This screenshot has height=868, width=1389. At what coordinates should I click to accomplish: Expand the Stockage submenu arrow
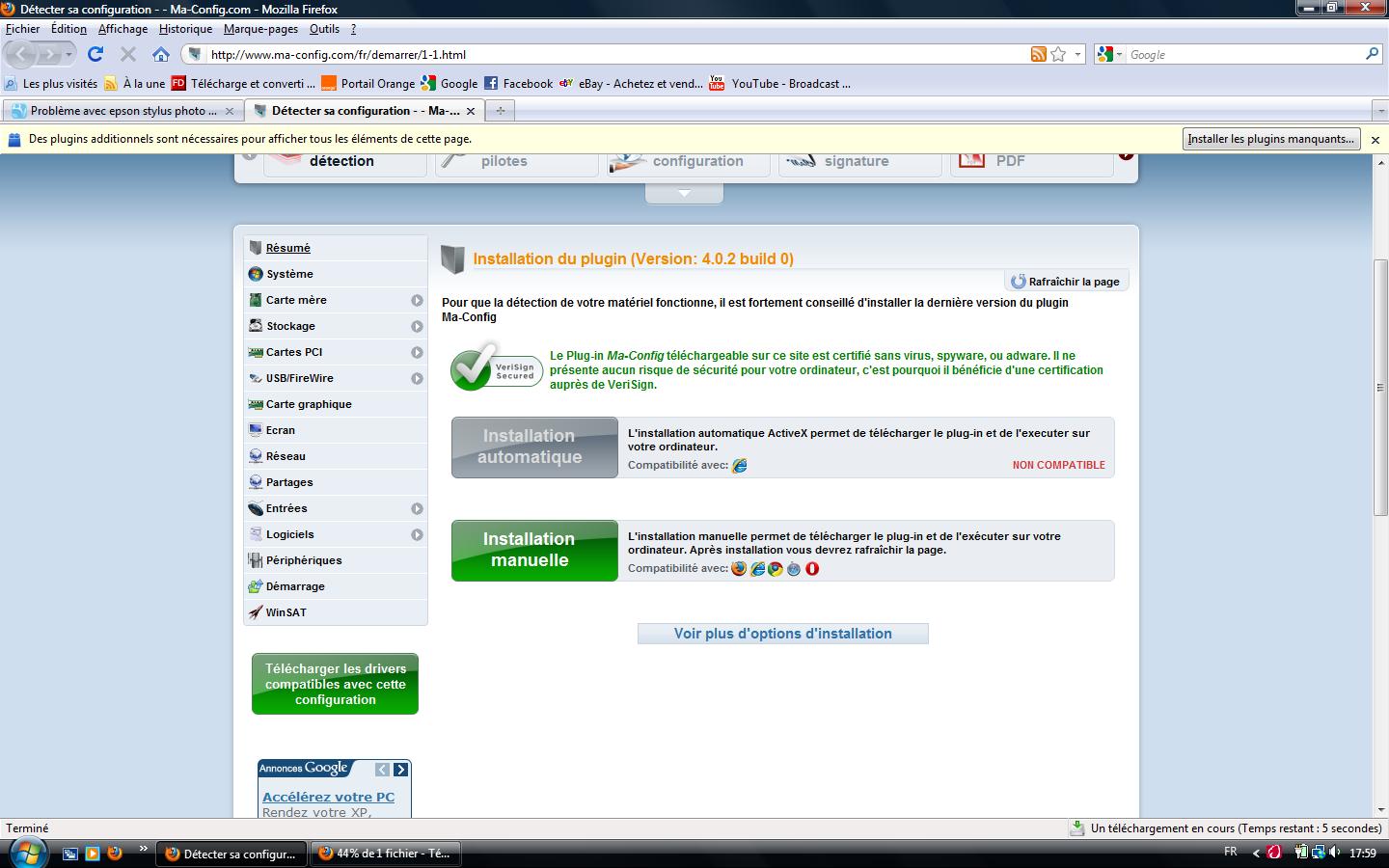pyautogui.click(x=417, y=326)
